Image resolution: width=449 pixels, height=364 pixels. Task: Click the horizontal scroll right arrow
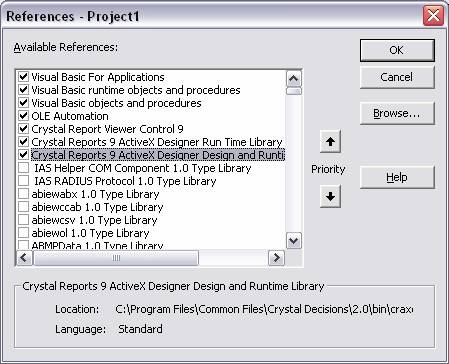(277, 258)
